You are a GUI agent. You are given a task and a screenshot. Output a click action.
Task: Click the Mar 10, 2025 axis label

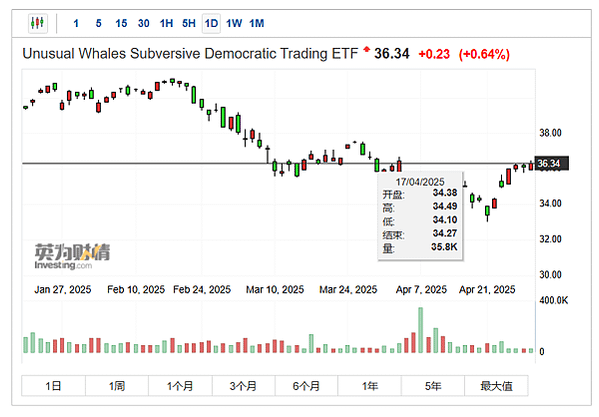coord(275,290)
